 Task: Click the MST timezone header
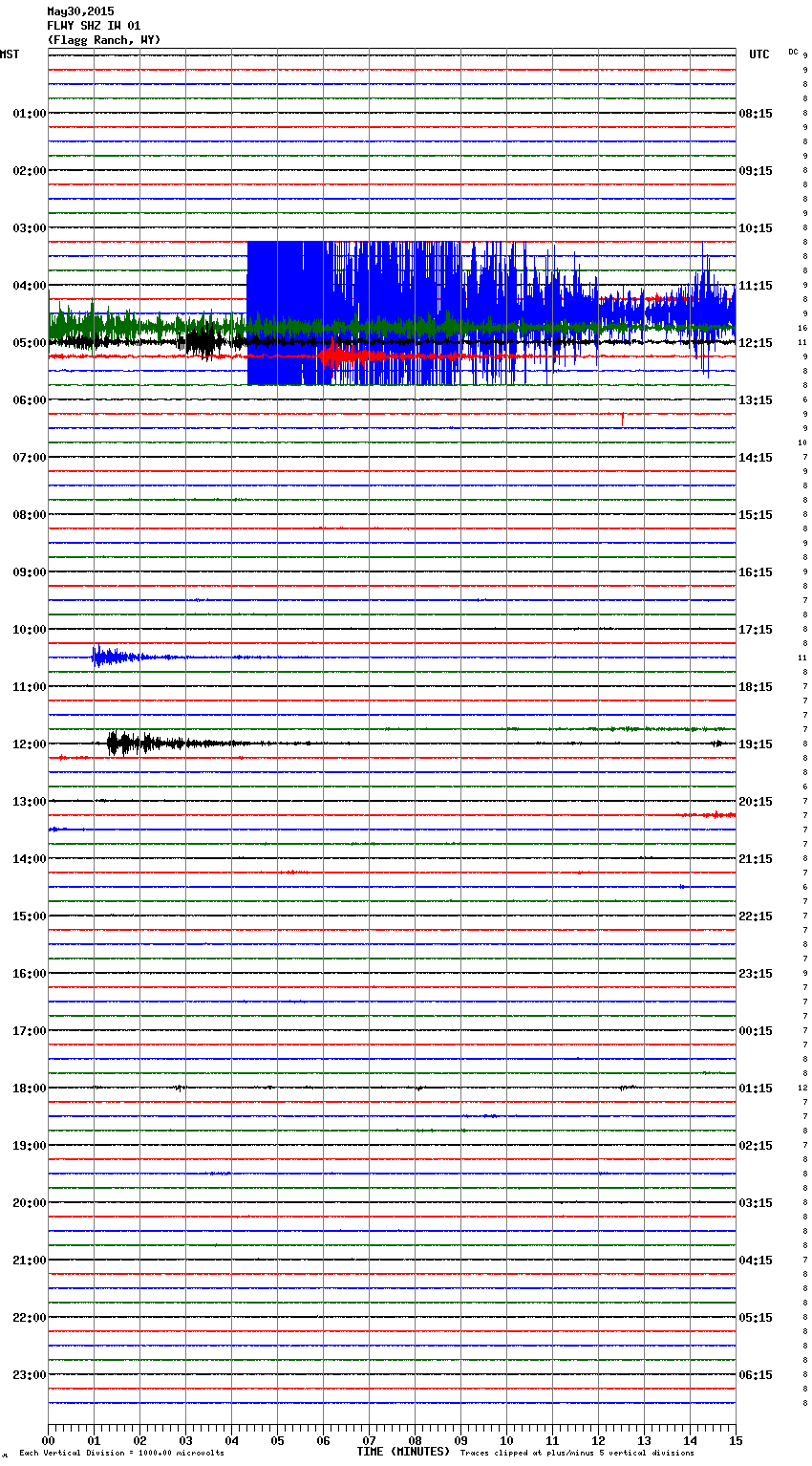coord(10,54)
